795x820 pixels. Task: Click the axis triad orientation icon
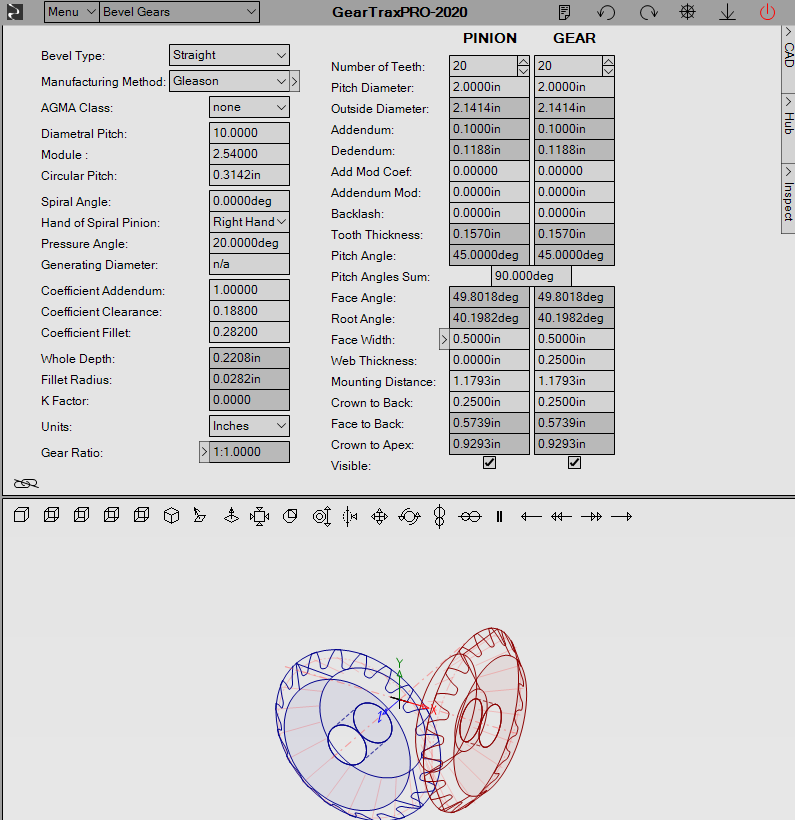231,516
